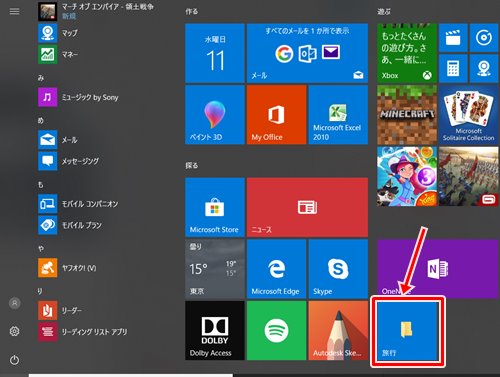Jump to letter り in app list
This screenshot has height=377, width=500.
[x=40, y=291]
